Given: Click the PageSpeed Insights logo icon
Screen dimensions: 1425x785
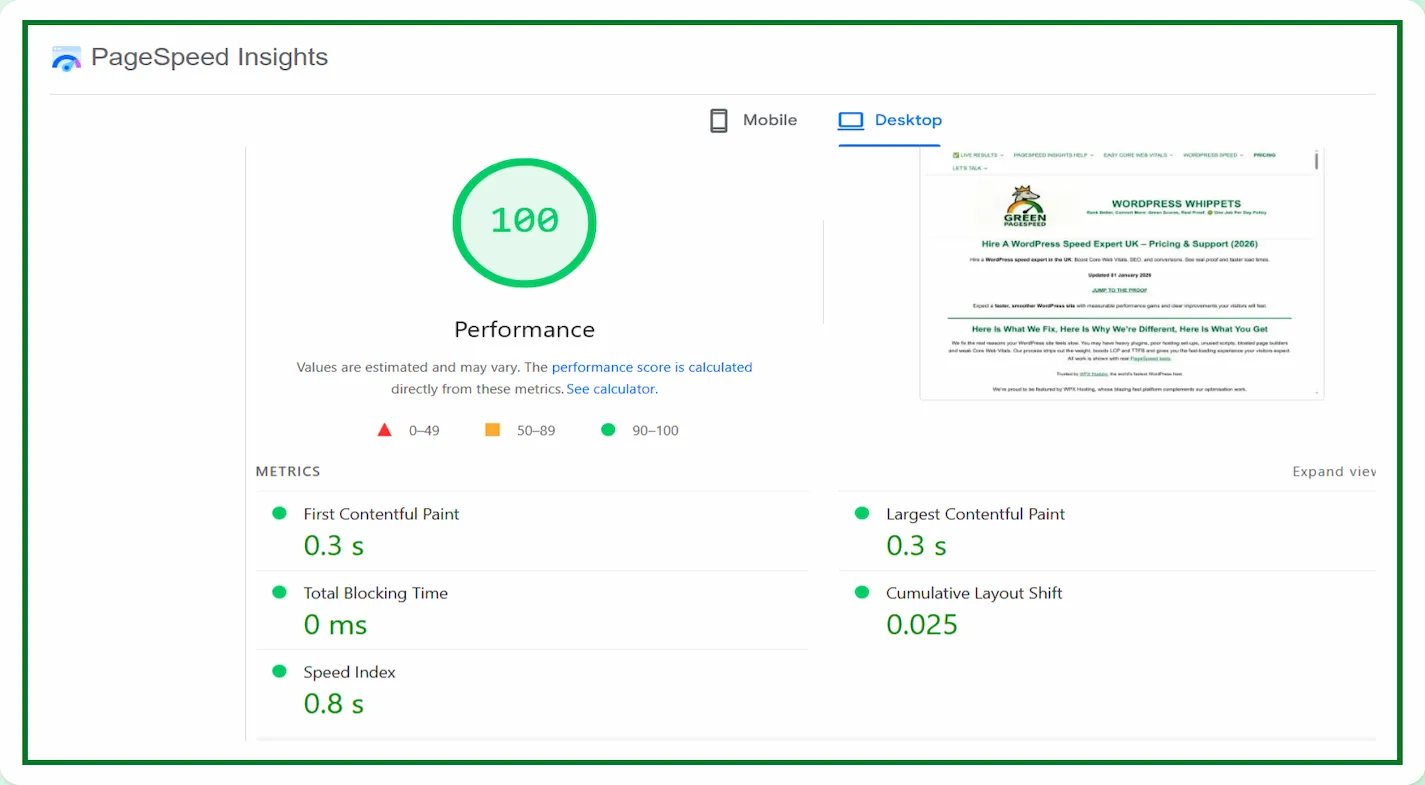Looking at the screenshot, I should pos(66,59).
